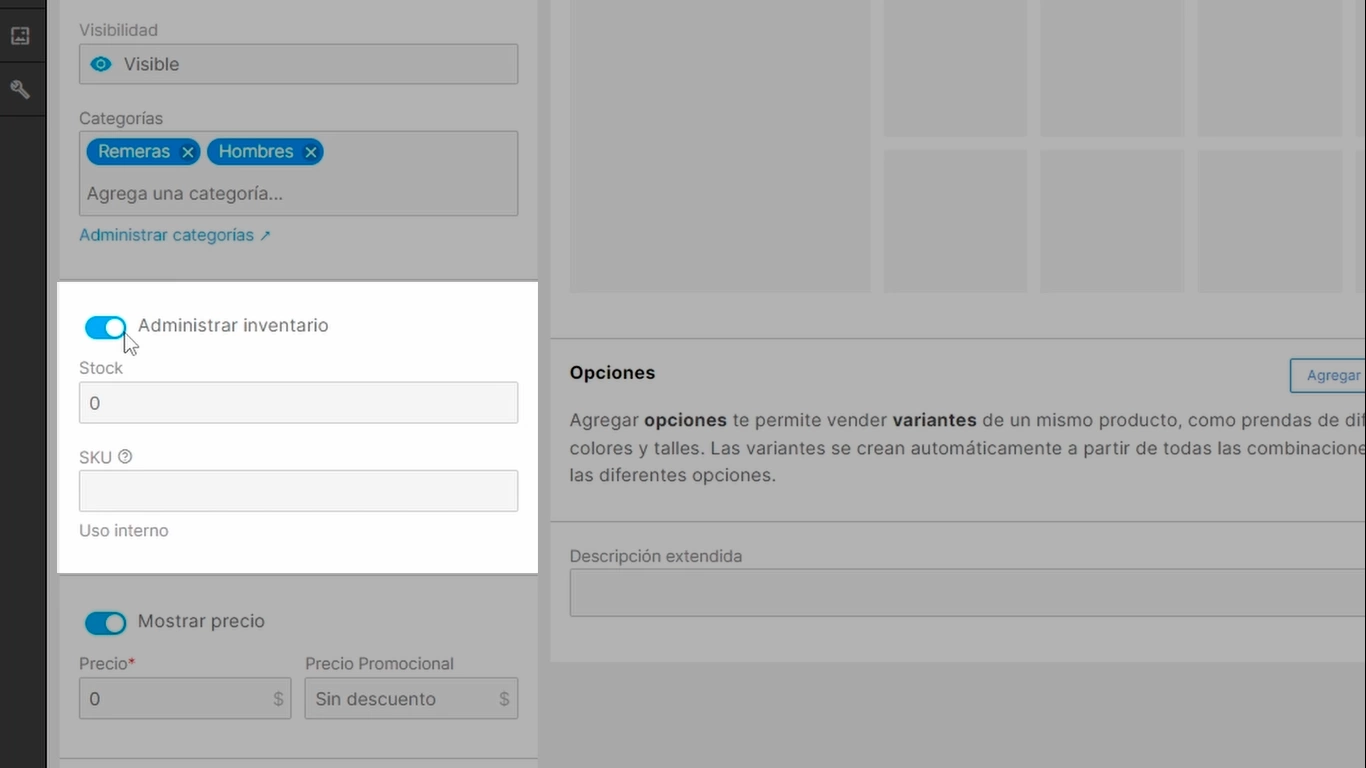The height and width of the screenshot is (768, 1366).
Task: Click the dollar icon in Precio Promocional
Action: 504,699
